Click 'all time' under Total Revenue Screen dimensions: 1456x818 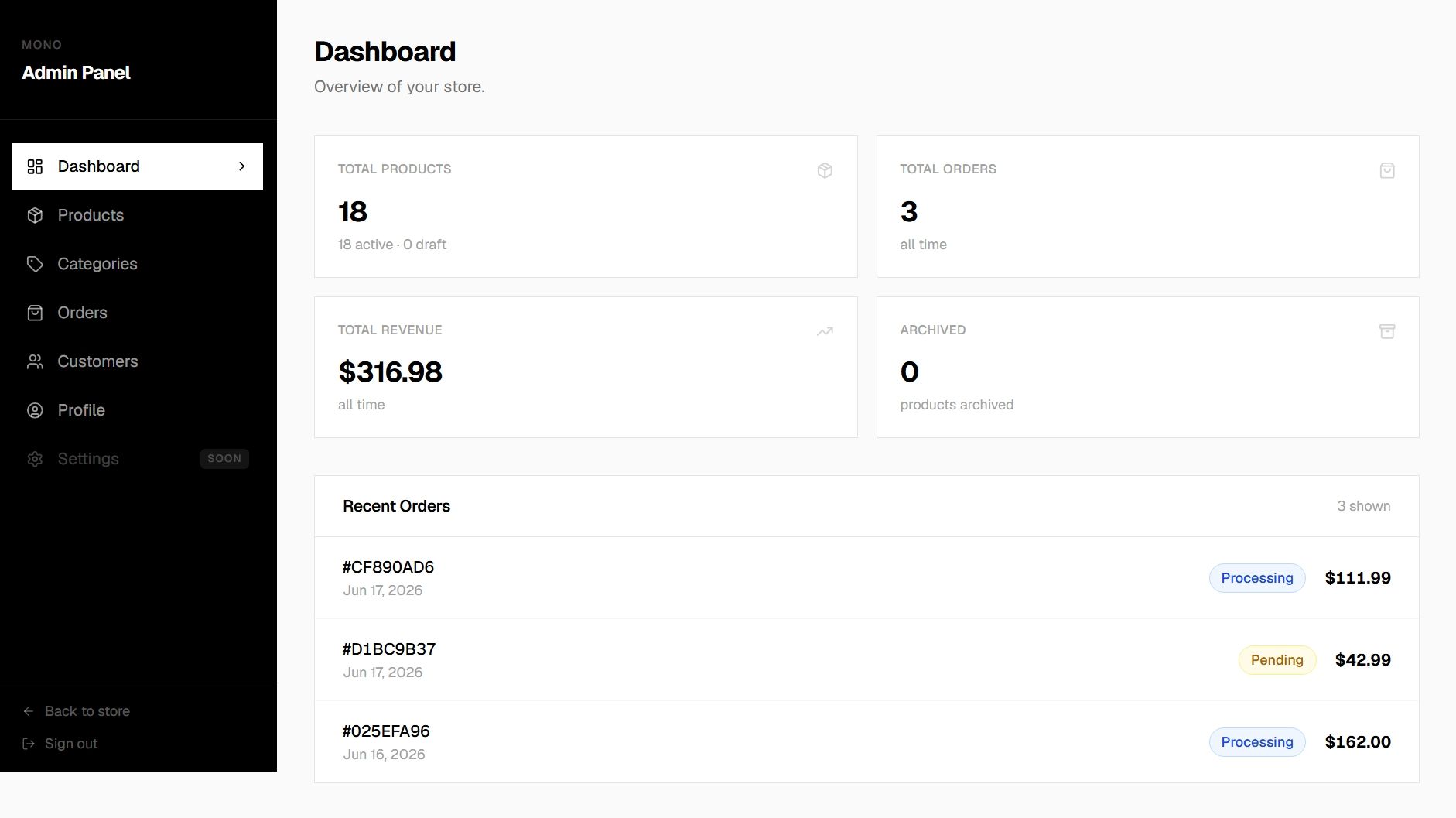pos(361,405)
